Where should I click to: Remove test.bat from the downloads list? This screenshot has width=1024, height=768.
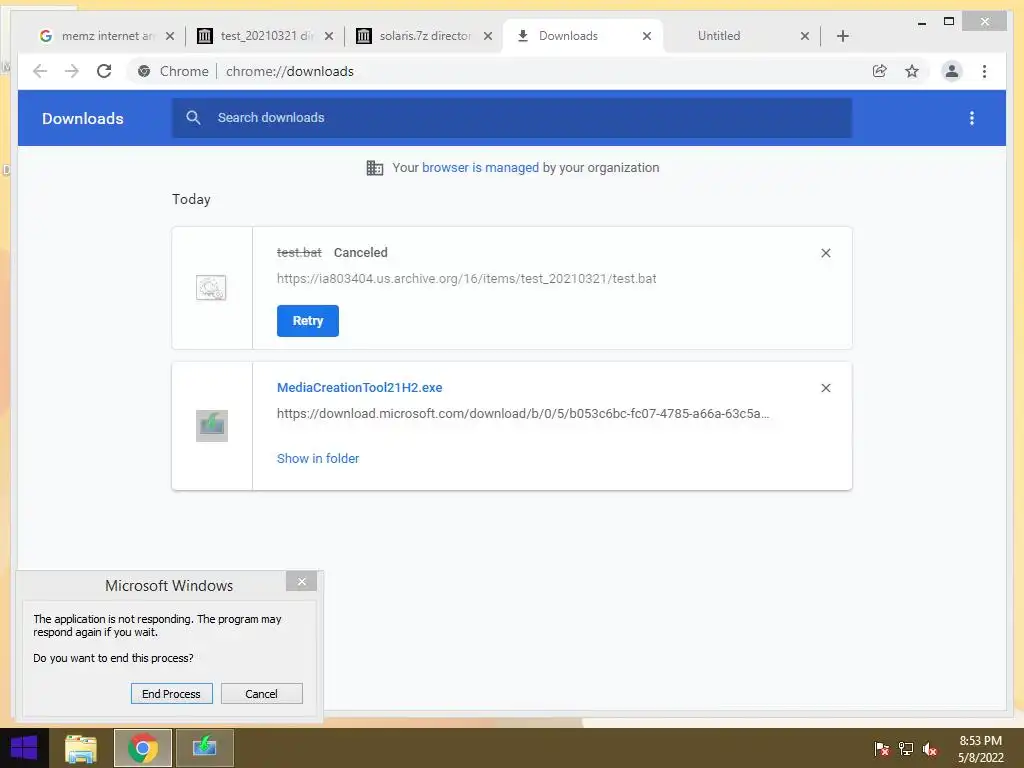[825, 253]
